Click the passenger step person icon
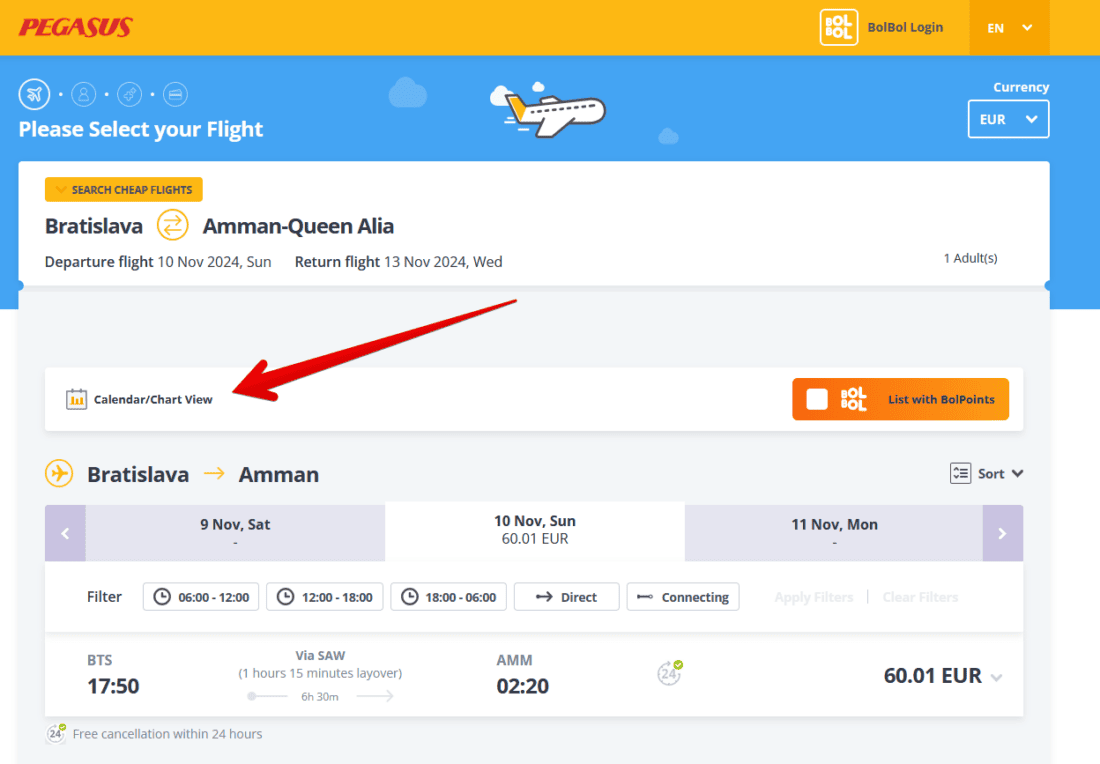 (x=84, y=95)
